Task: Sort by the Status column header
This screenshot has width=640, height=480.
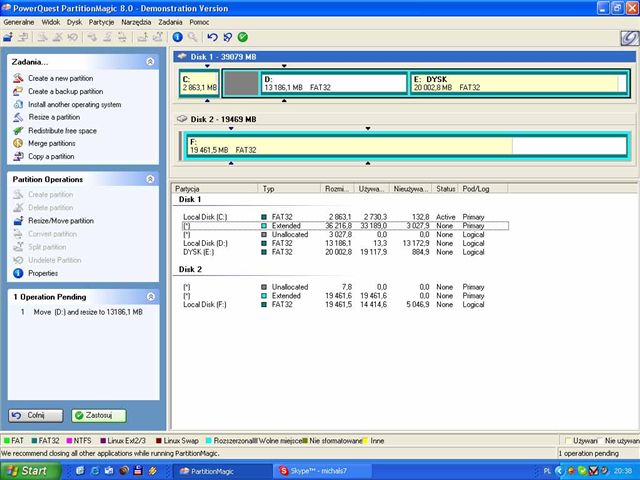Action: pos(445,189)
